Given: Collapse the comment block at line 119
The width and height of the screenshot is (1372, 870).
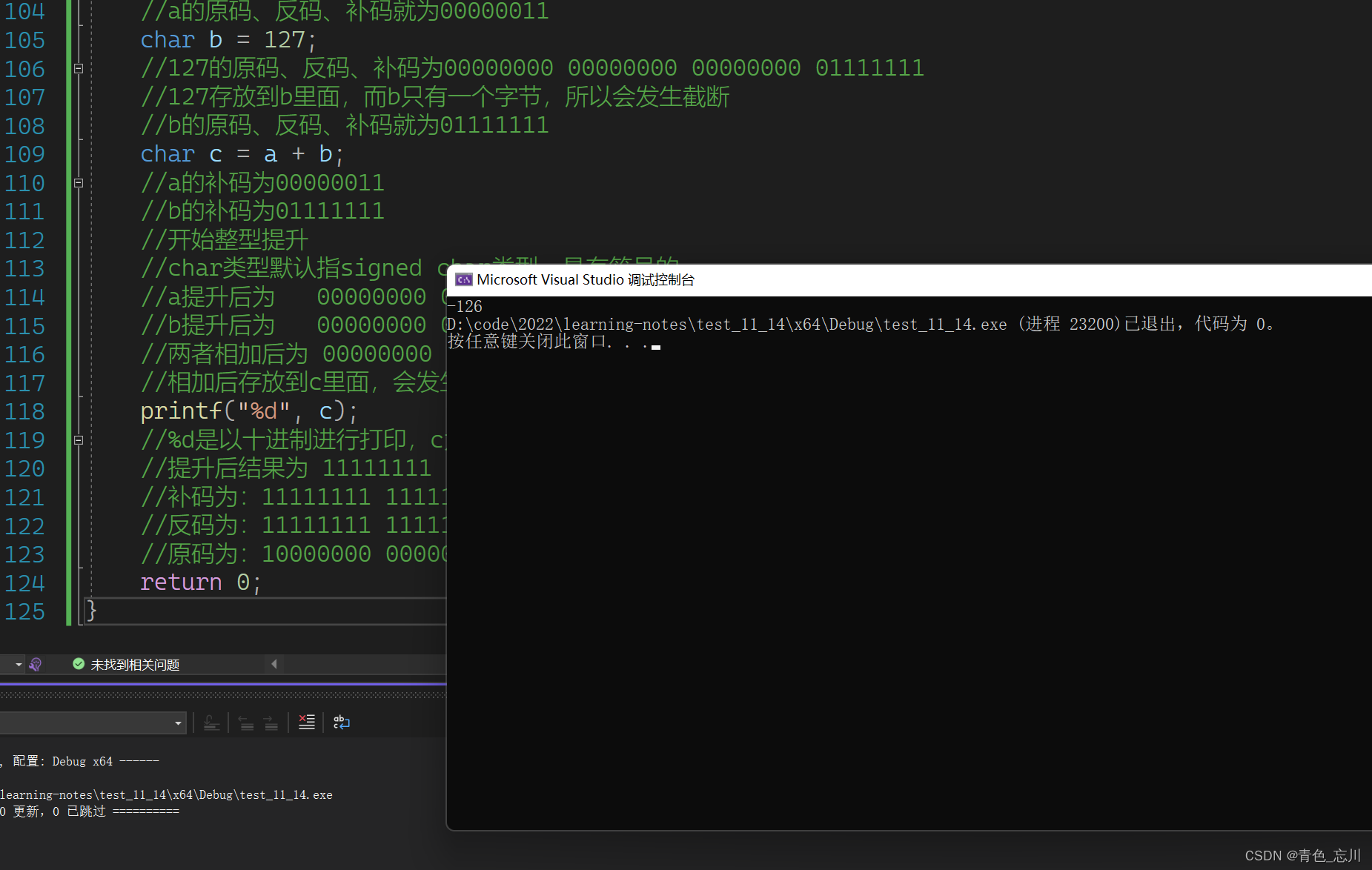Looking at the screenshot, I should (x=79, y=440).
